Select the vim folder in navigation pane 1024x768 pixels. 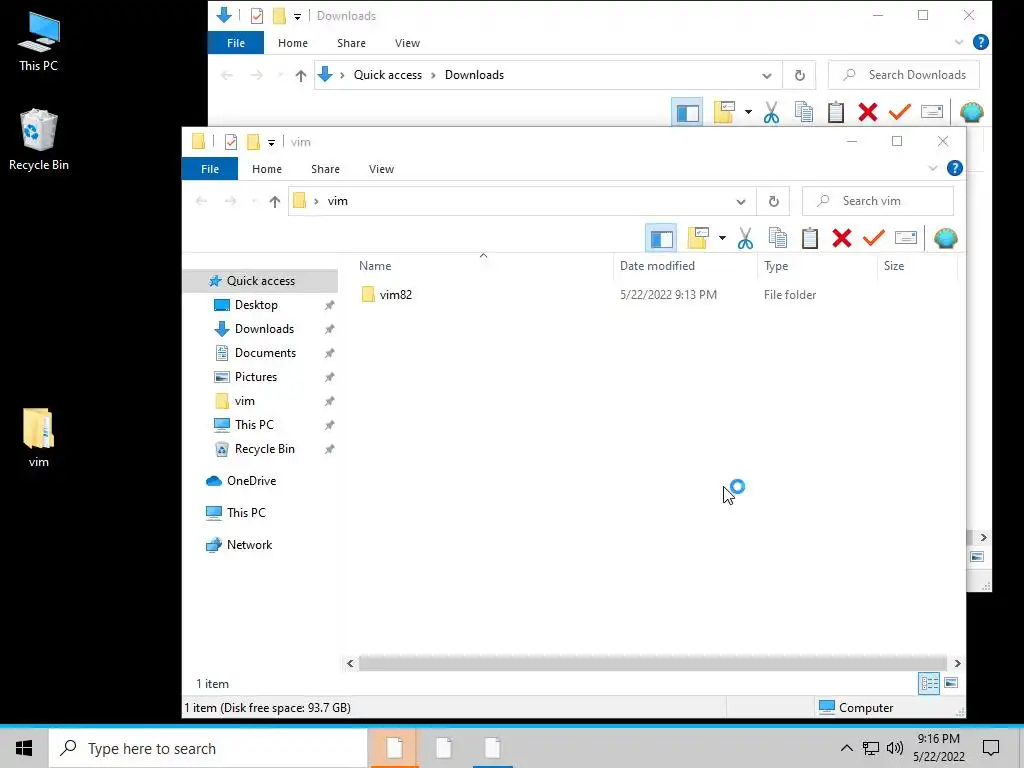244,401
